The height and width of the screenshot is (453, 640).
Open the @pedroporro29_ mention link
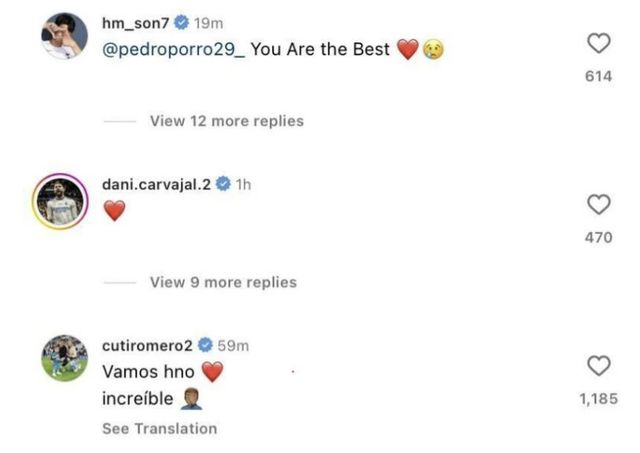(x=172, y=49)
